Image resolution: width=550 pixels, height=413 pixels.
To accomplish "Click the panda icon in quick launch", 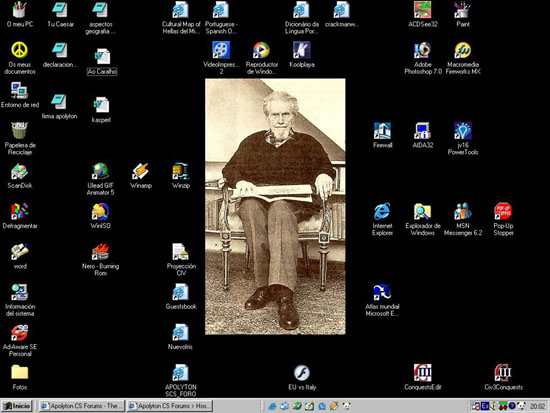I will (x=346, y=406).
